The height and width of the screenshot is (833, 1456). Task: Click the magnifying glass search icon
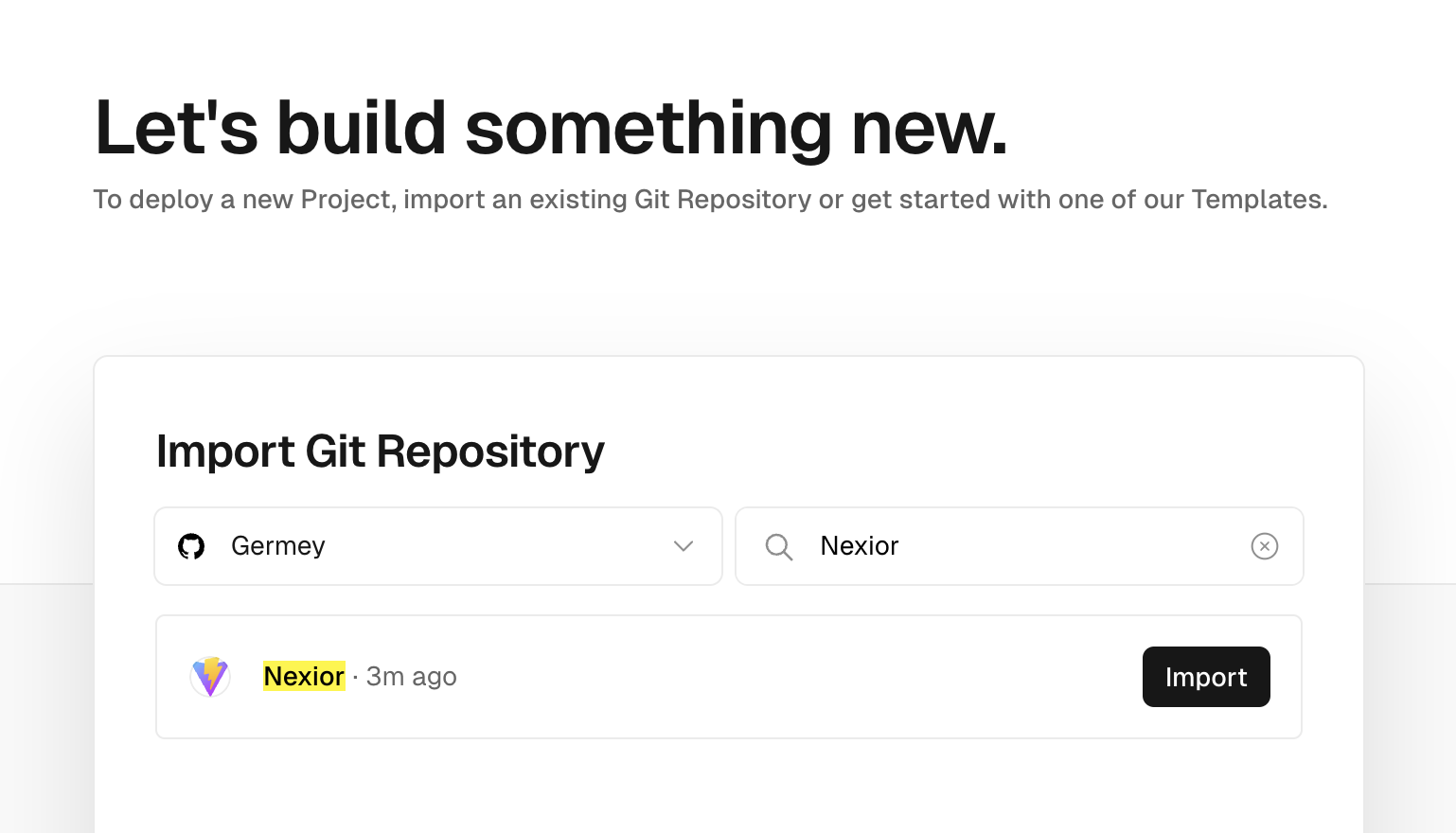(x=778, y=547)
